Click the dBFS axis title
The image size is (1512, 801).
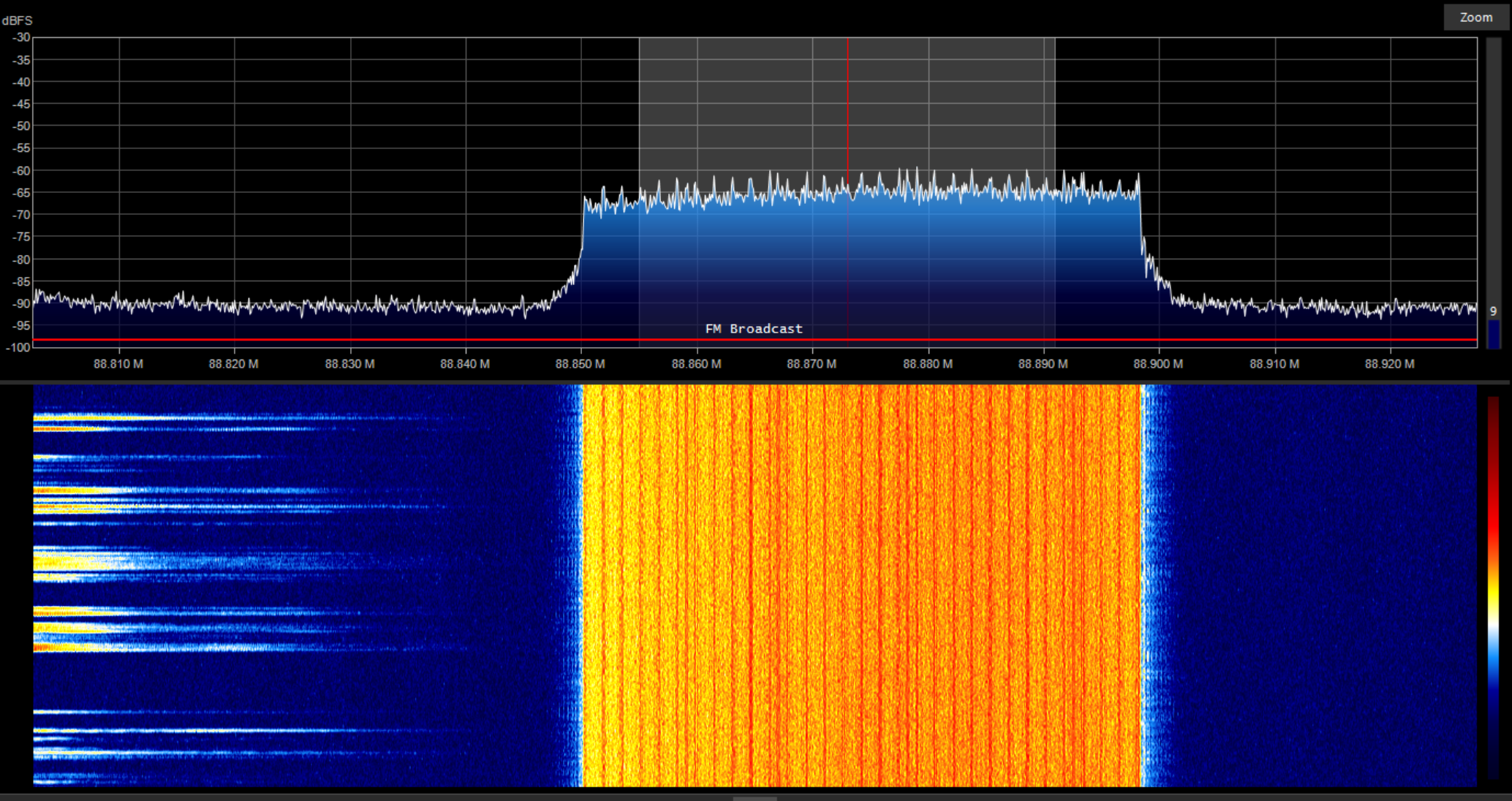tap(17, 20)
